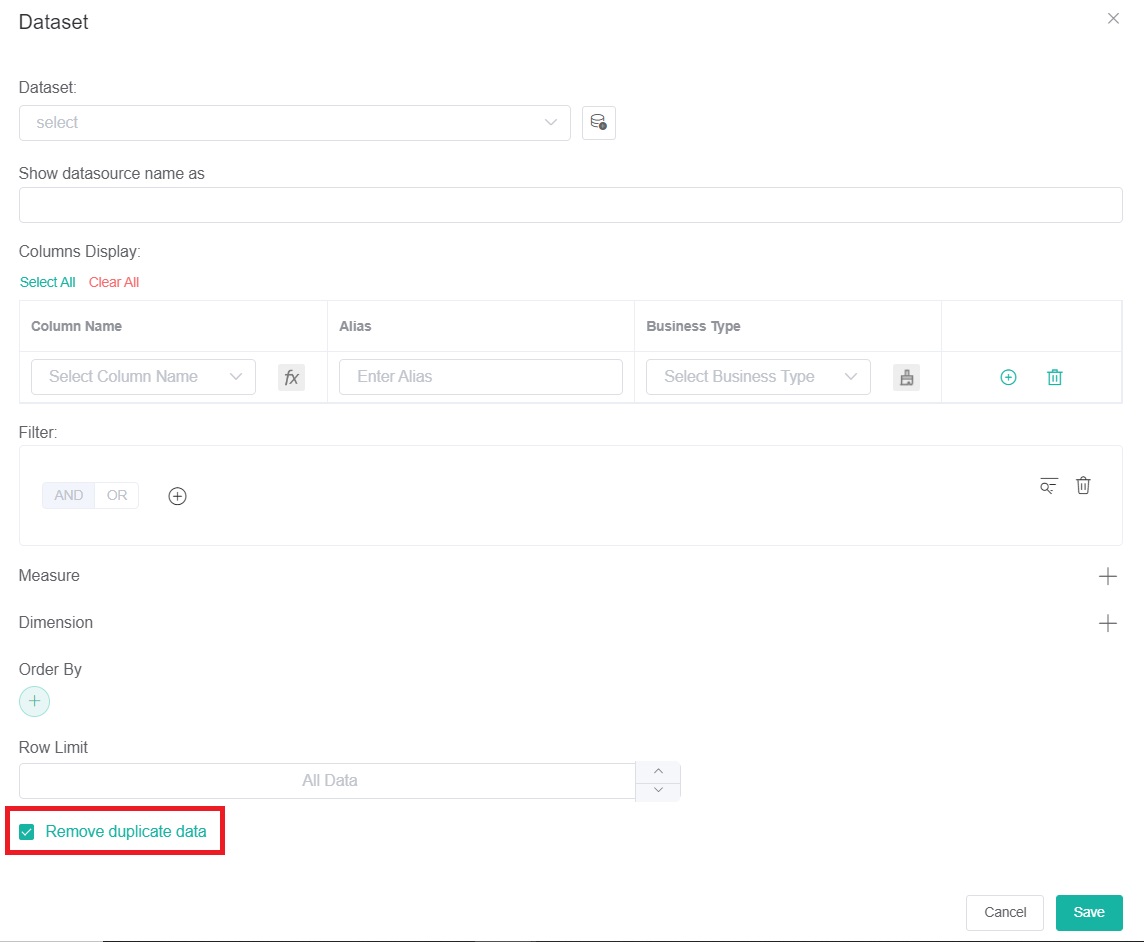The image size is (1144, 942).
Task: Delete the column row using trash icon
Action: click(x=1054, y=377)
